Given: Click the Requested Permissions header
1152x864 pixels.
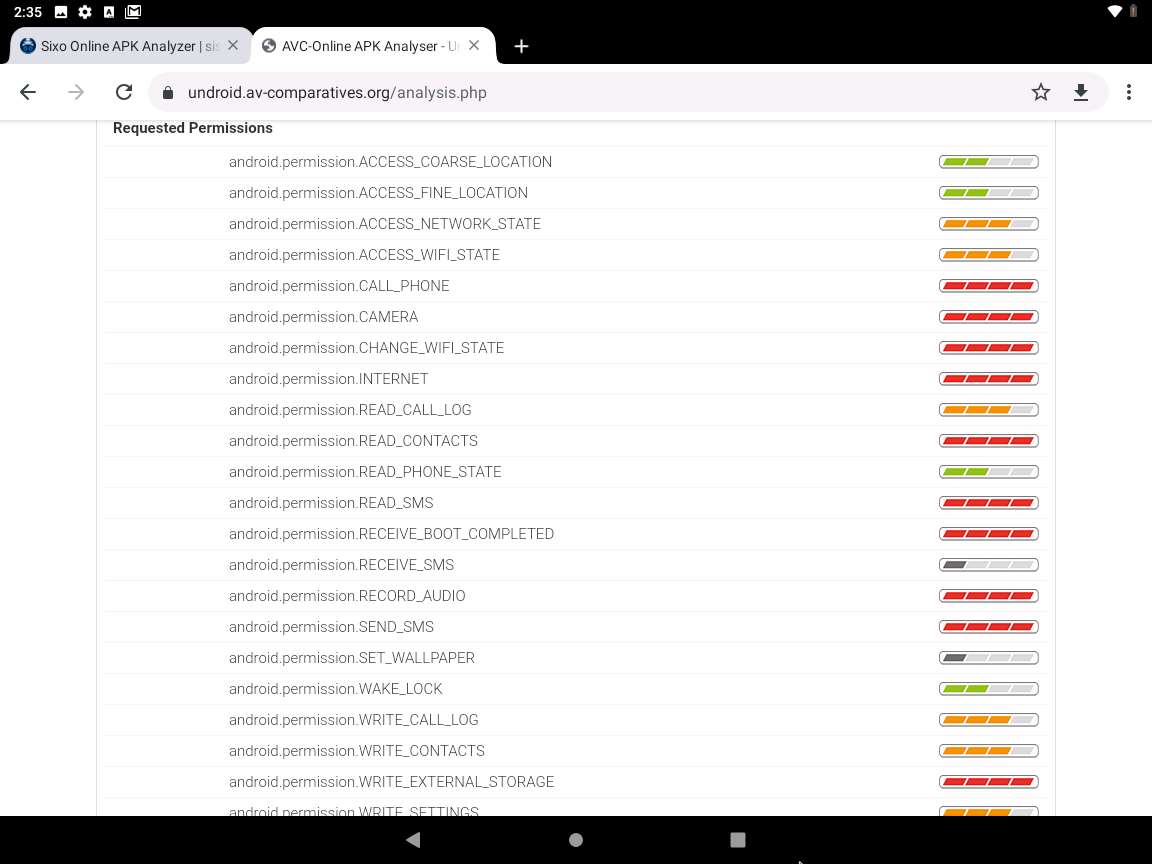Looking at the screenshot, I should pyautogui.click(x=192, y=128).
